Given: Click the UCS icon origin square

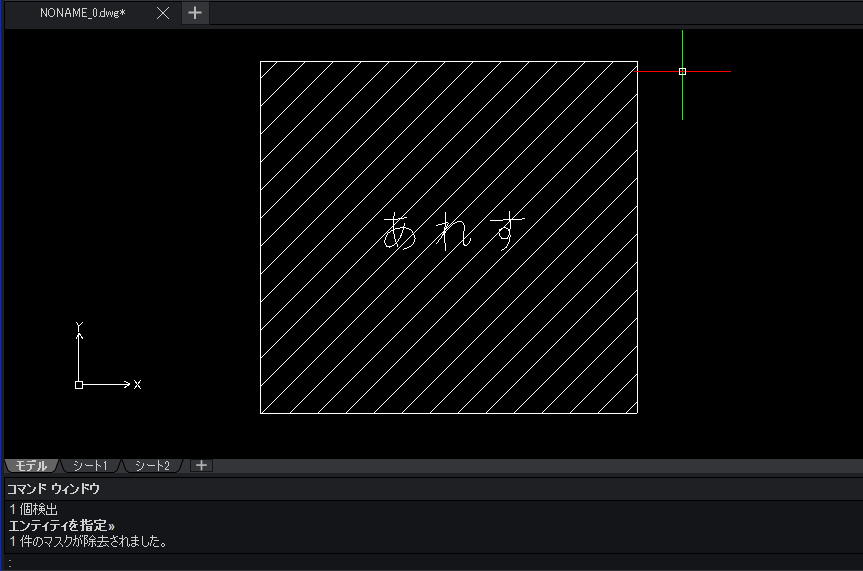Looking at the screenshot, I should 79,385.
